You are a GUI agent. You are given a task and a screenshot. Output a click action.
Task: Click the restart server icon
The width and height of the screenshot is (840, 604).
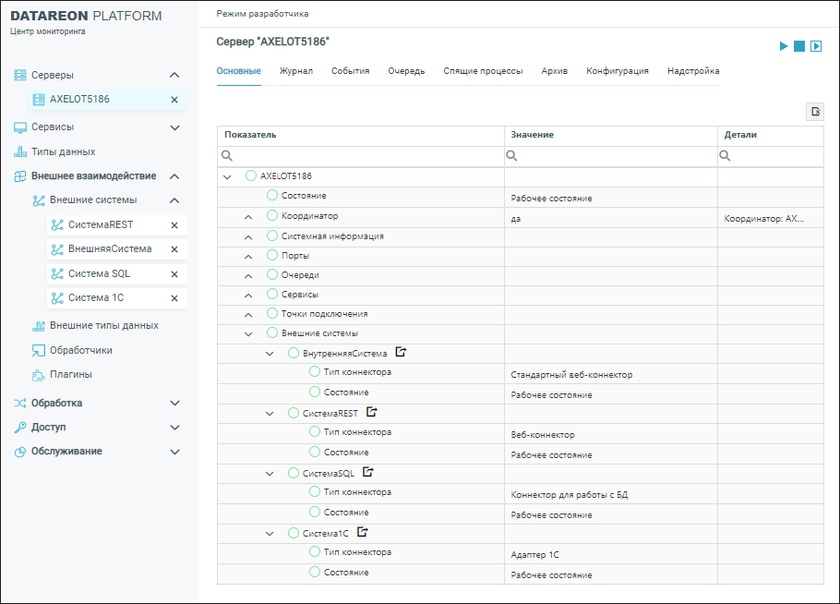point(816,47)
